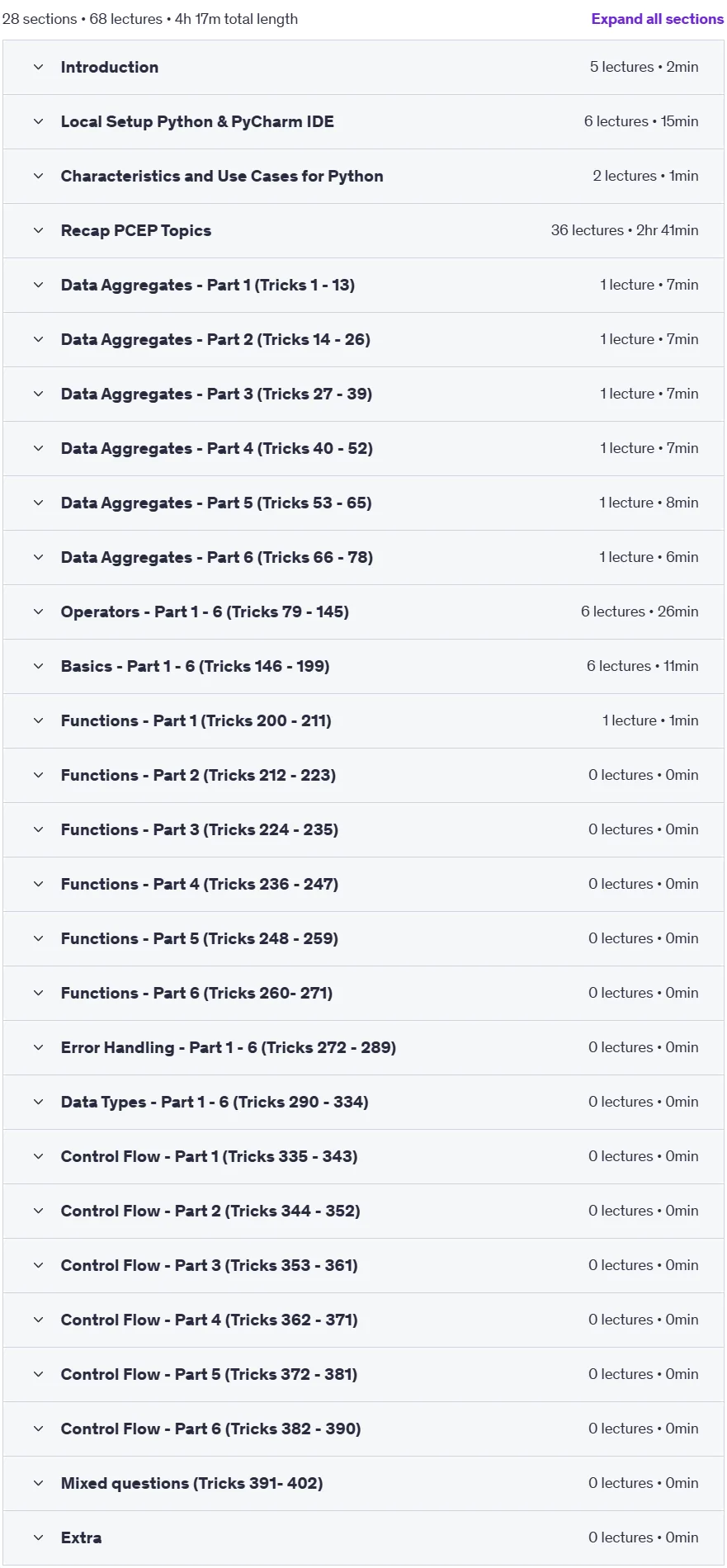Screen dimensions: 727x1568
Task: Open Control Flow Part 5 section
Action: (x=363, y=1375)
